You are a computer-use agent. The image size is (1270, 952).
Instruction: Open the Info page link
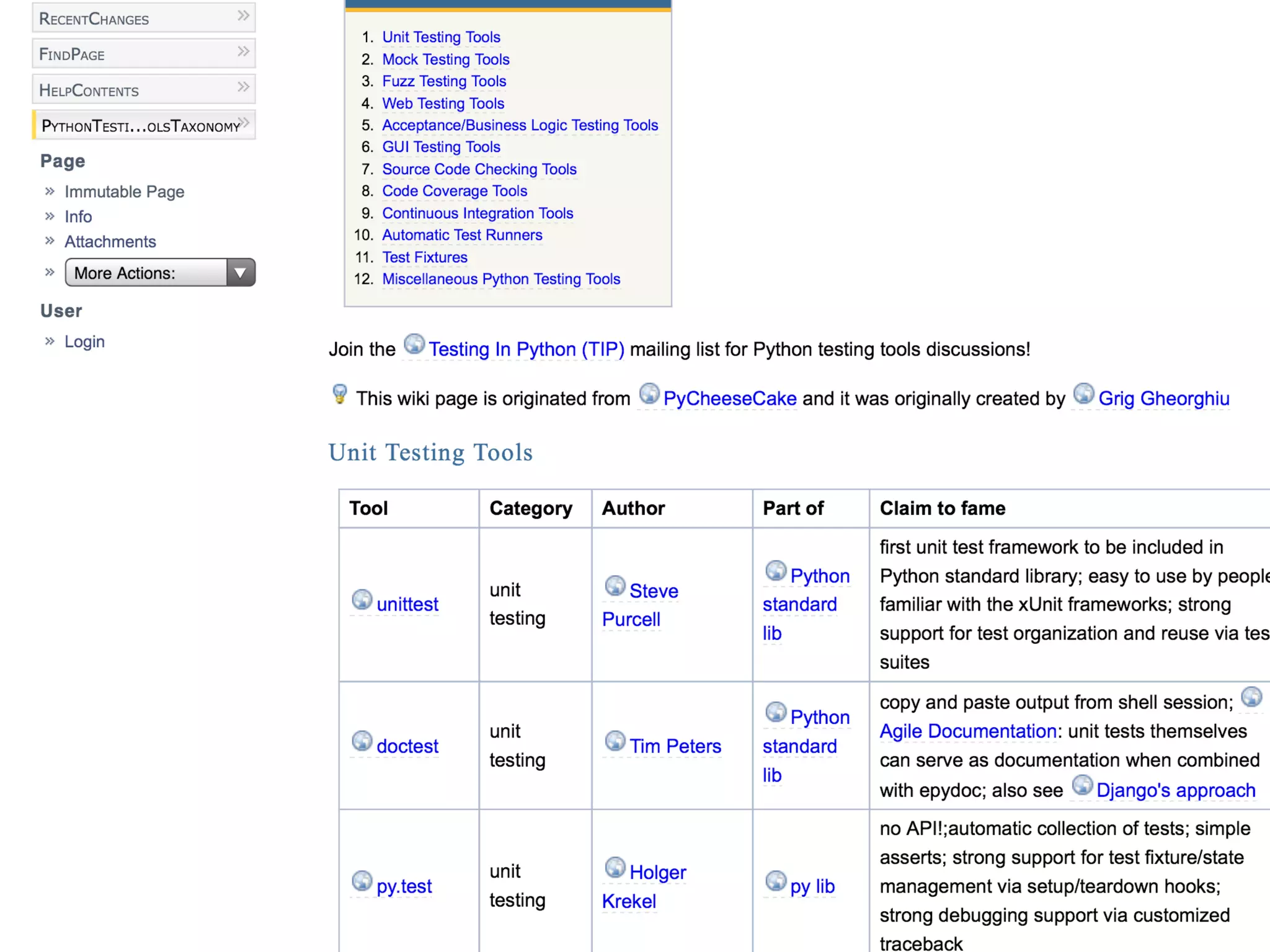click(78, 216)
